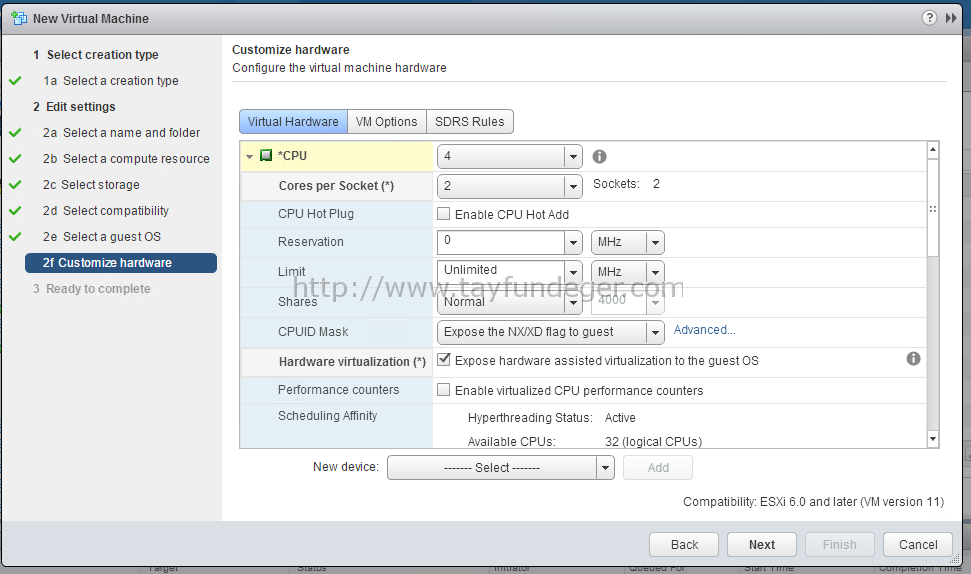Uncheck Expose hardware assisted virtualization checkbox
This screenshot has width=971, height=574.
tap(443, 360)
